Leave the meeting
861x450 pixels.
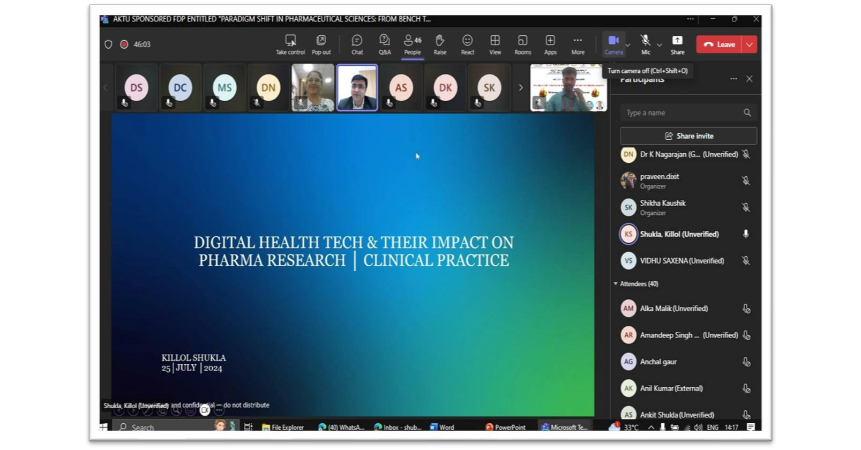(x=718, y=44)
